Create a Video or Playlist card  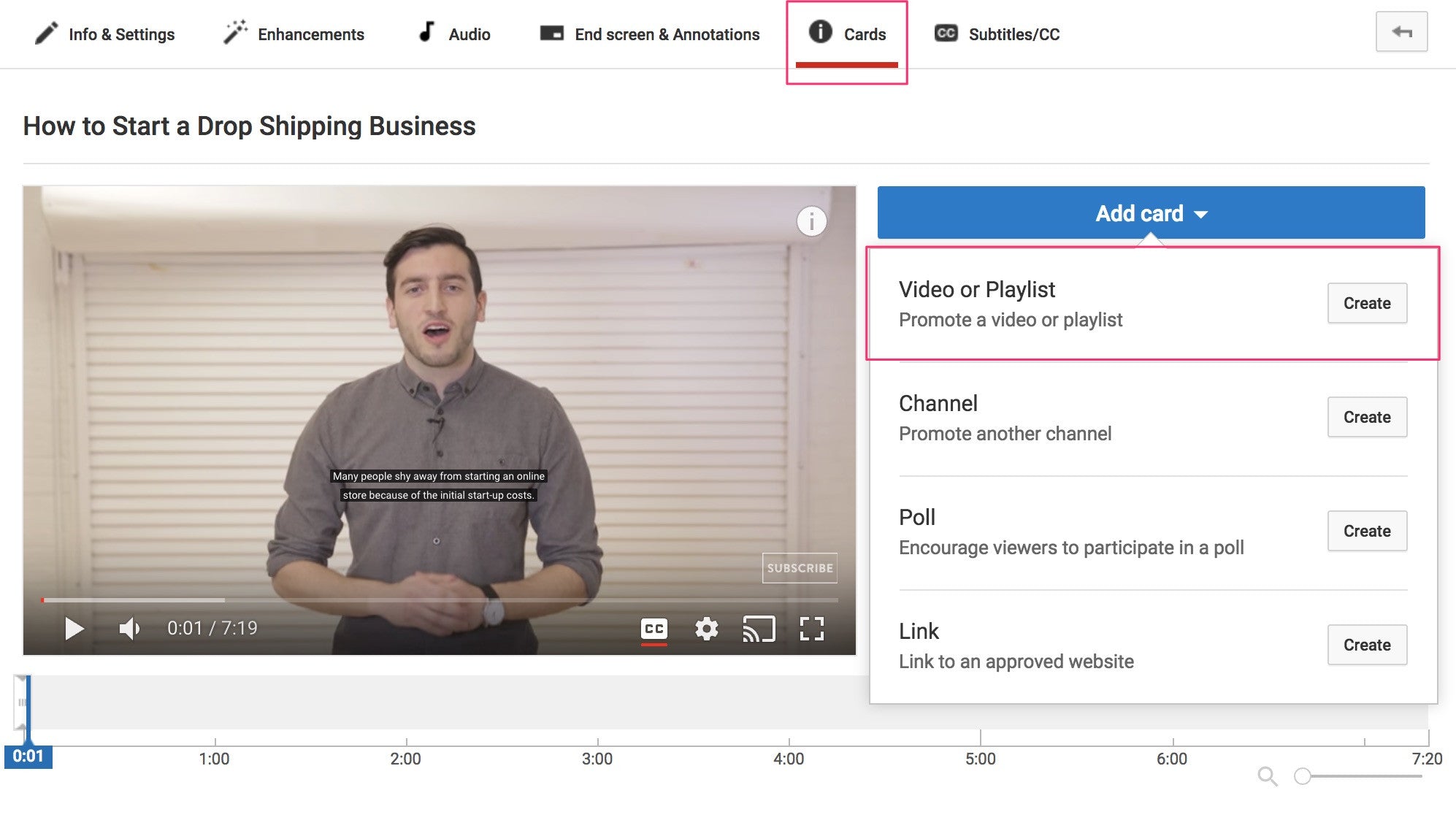coord(1367,303)
